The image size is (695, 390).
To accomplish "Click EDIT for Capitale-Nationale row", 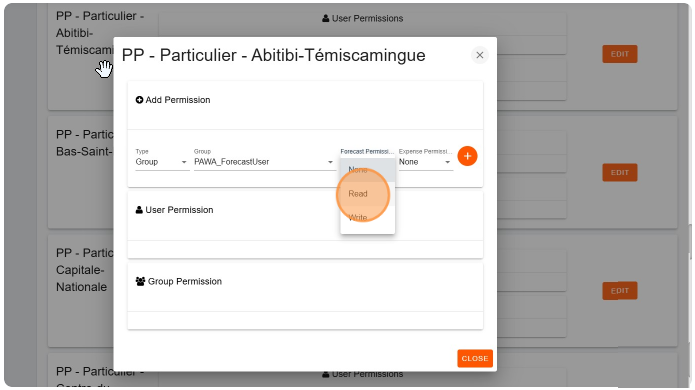I will 620,291.
